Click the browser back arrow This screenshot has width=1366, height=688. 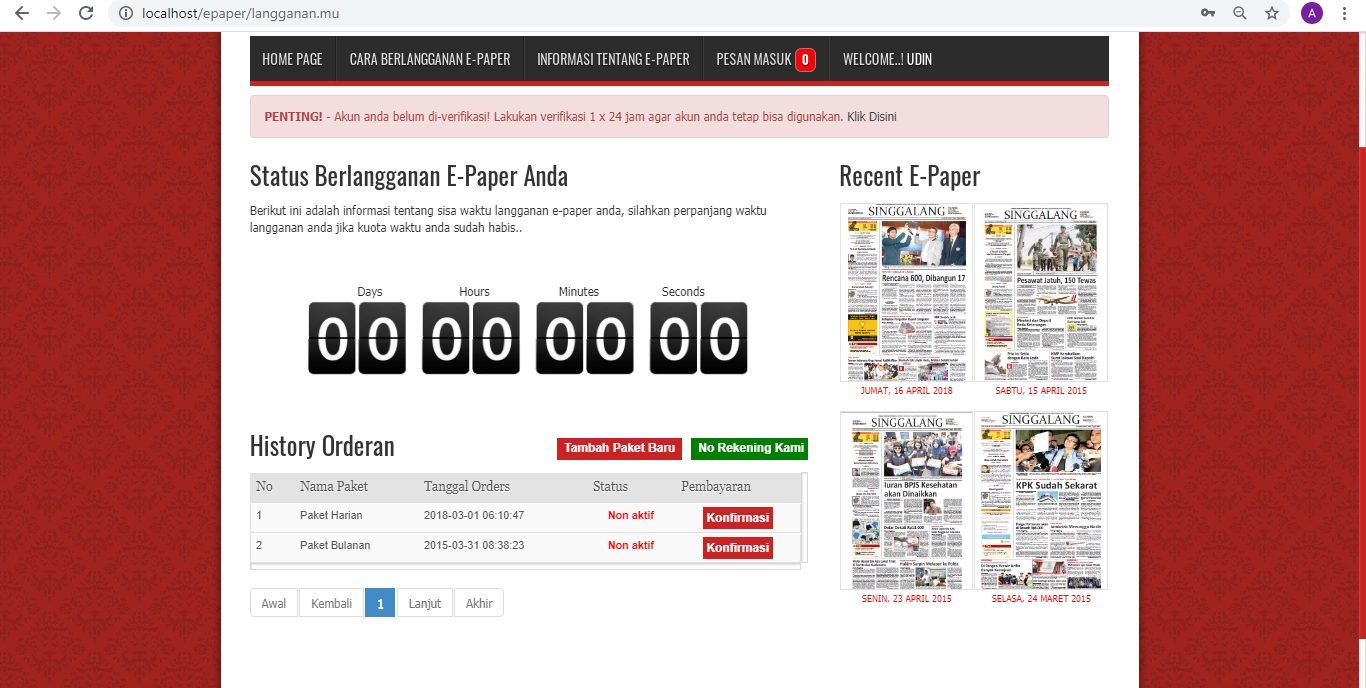tap(22, 13)
